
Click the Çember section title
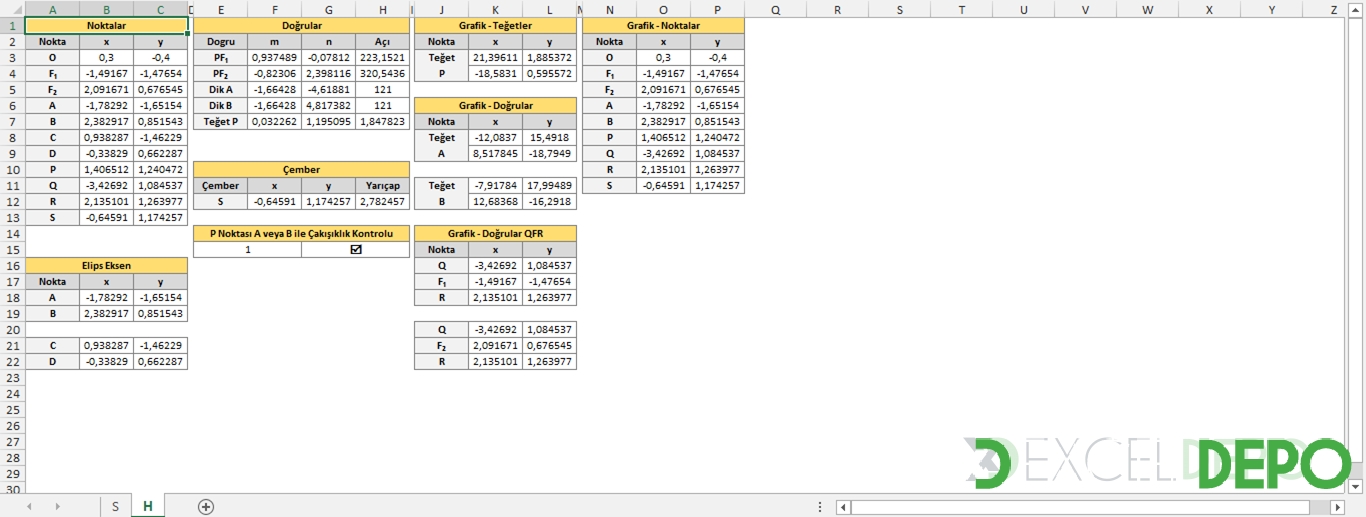pyautogui.click(x=301, y=169)
